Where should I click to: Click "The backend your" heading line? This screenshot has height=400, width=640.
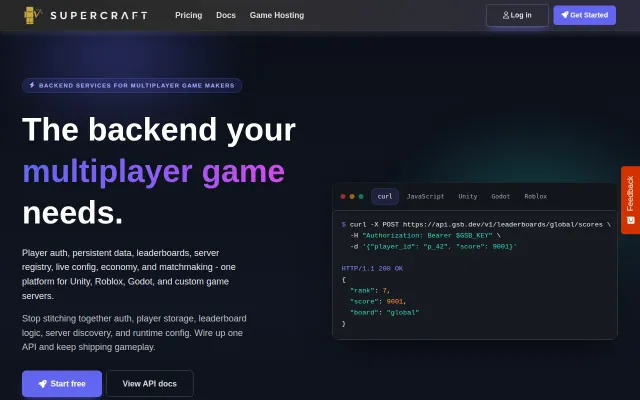tap(159, 130)
